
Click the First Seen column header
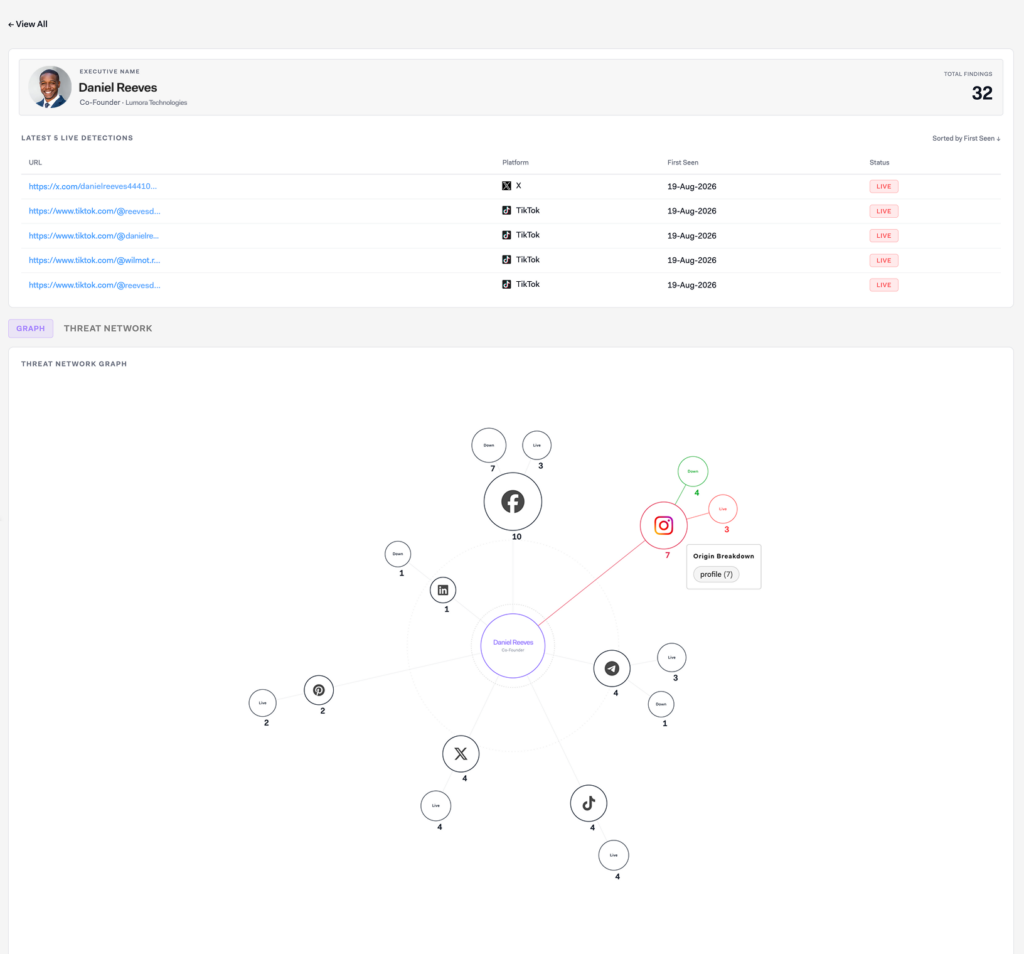click(682, 163)
